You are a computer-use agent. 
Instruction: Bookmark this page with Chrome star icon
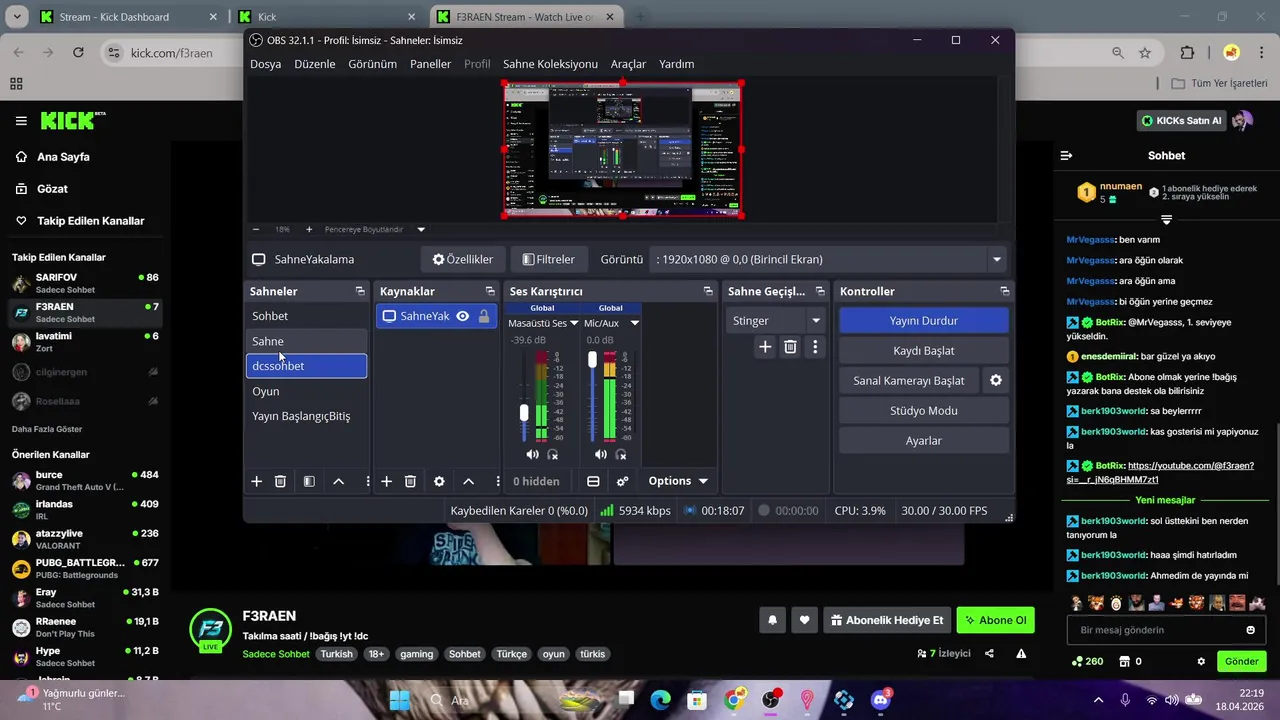(1145, 53)
